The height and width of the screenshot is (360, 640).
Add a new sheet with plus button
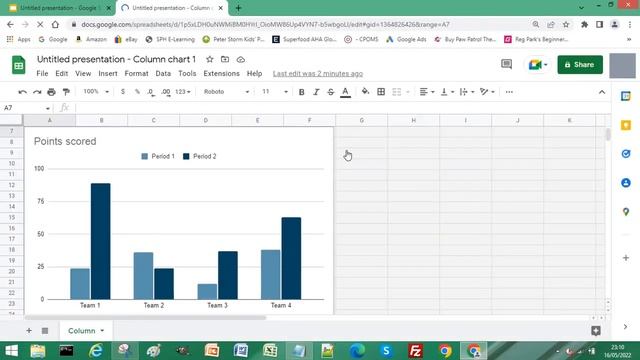pyautogui.click(x=29, y=331)
